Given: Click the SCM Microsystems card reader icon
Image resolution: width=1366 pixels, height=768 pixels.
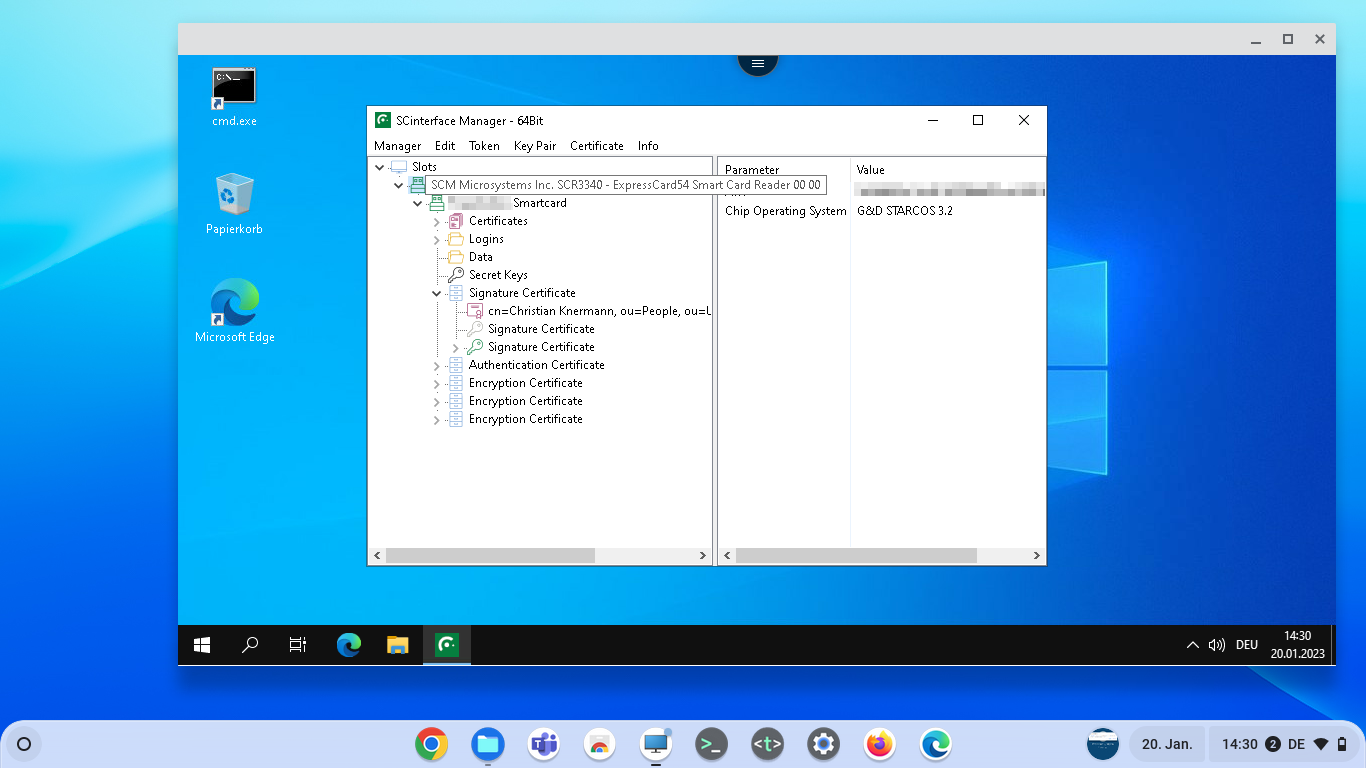Looking at the screenshot, I should tap(417, 185).
